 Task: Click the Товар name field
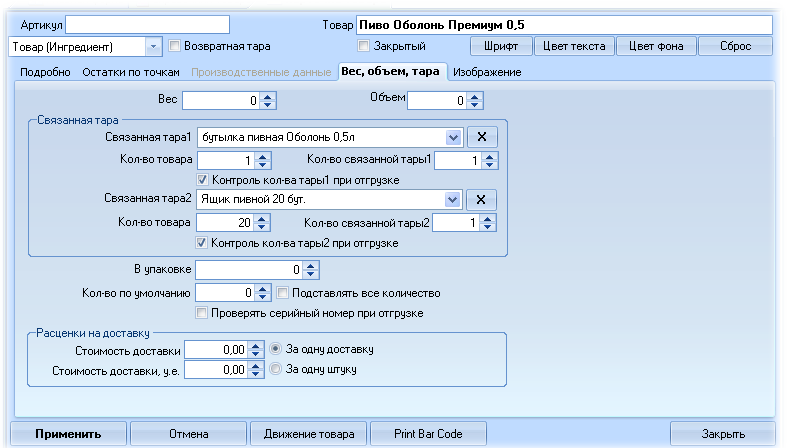tap(564, 25)
